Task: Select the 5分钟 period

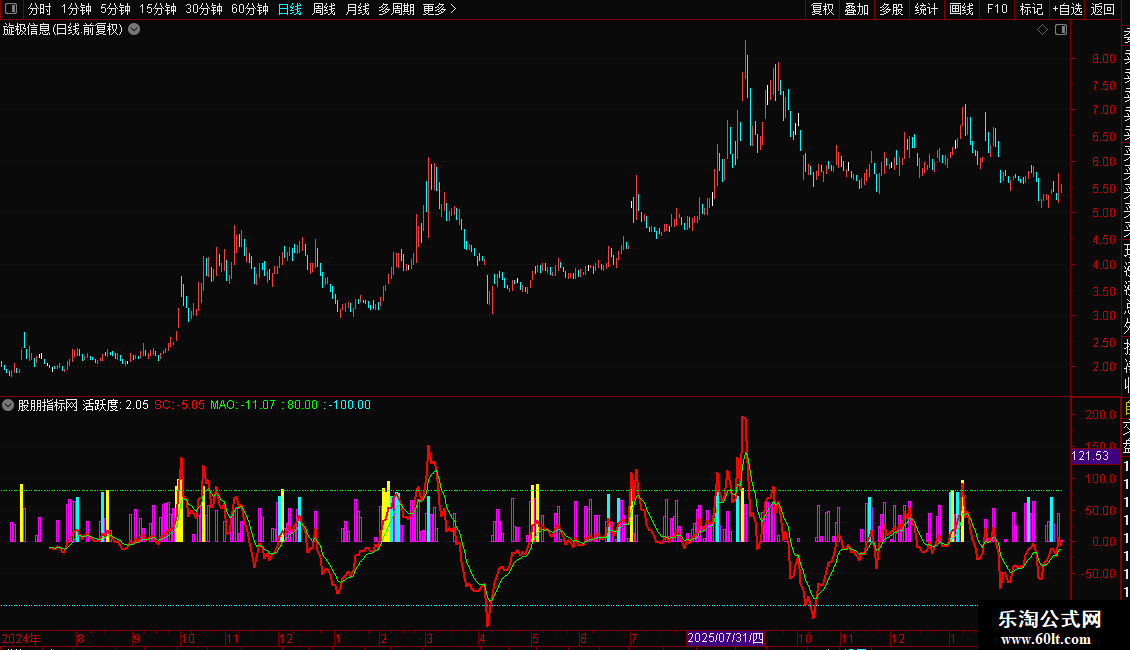Action: click(x=115, y=9)
